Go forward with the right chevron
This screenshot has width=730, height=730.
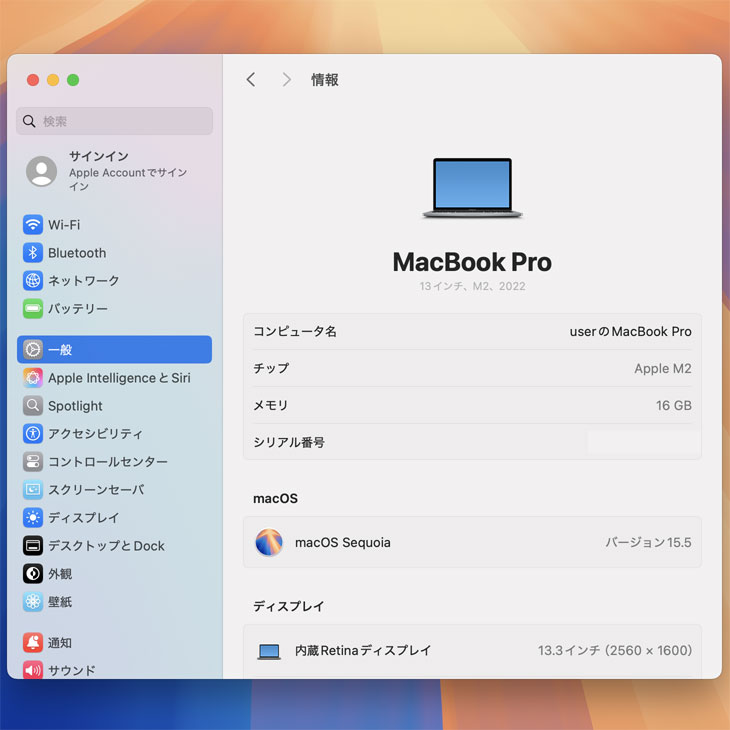[287, 80]
